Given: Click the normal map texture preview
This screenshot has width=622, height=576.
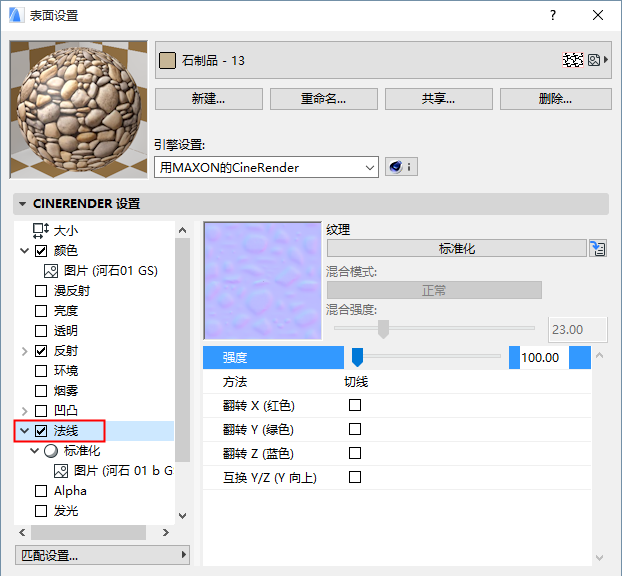Looking at the screenshot, I should coord(263,281).
